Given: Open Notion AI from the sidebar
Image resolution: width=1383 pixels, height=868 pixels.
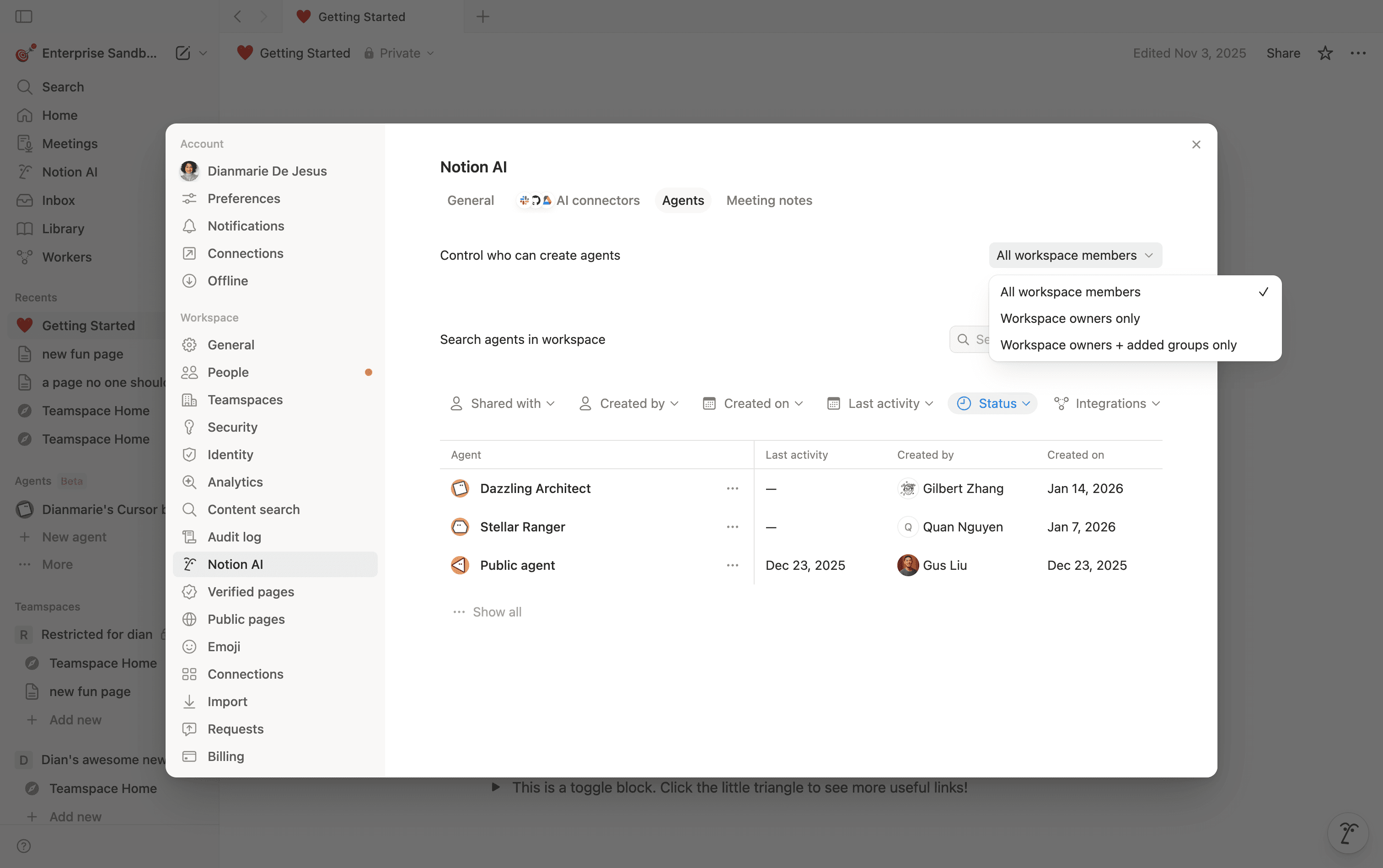Looking at the screenshot, I should [70, 171].
